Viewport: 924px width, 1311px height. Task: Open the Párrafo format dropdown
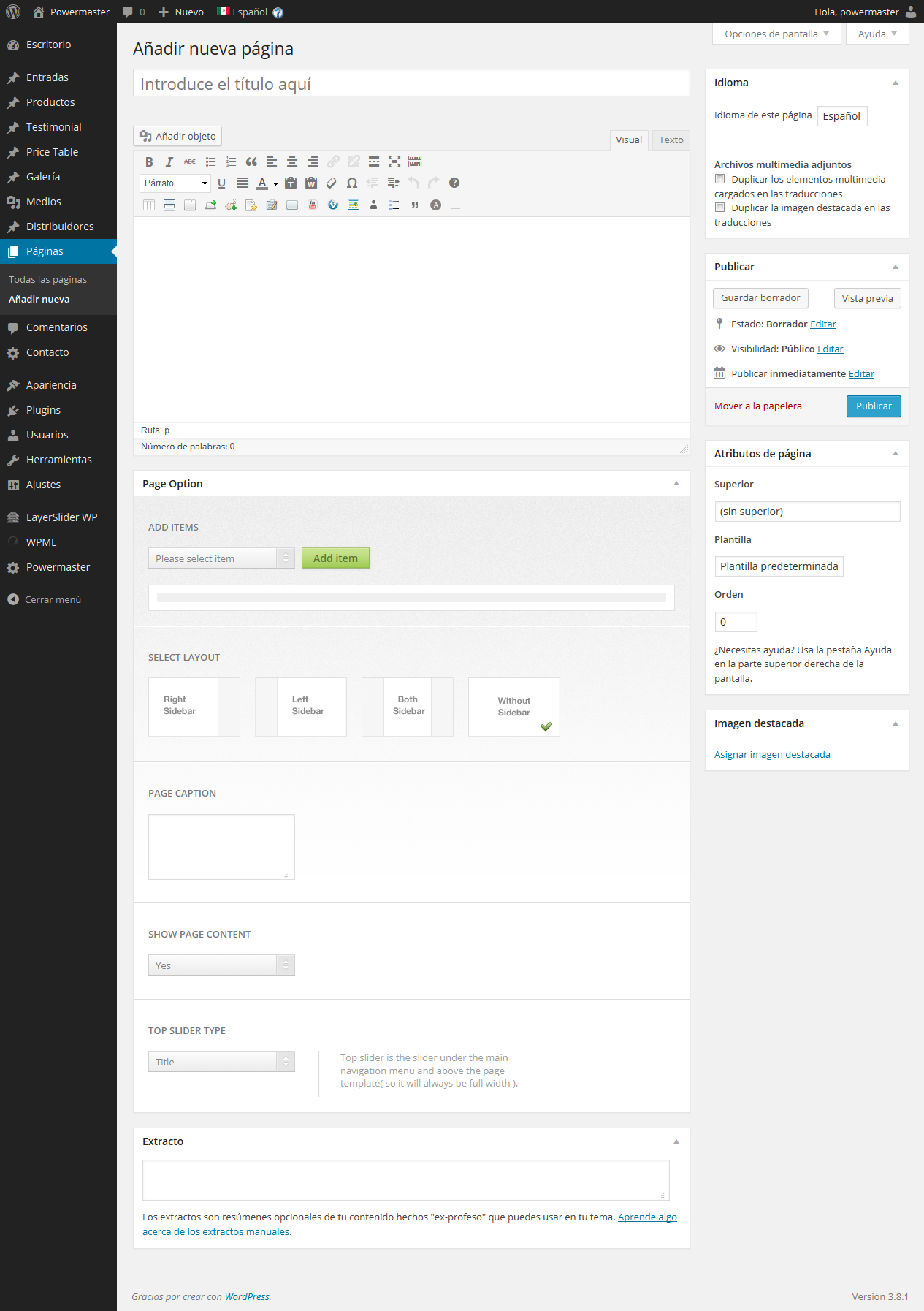[x=175, y=183]
